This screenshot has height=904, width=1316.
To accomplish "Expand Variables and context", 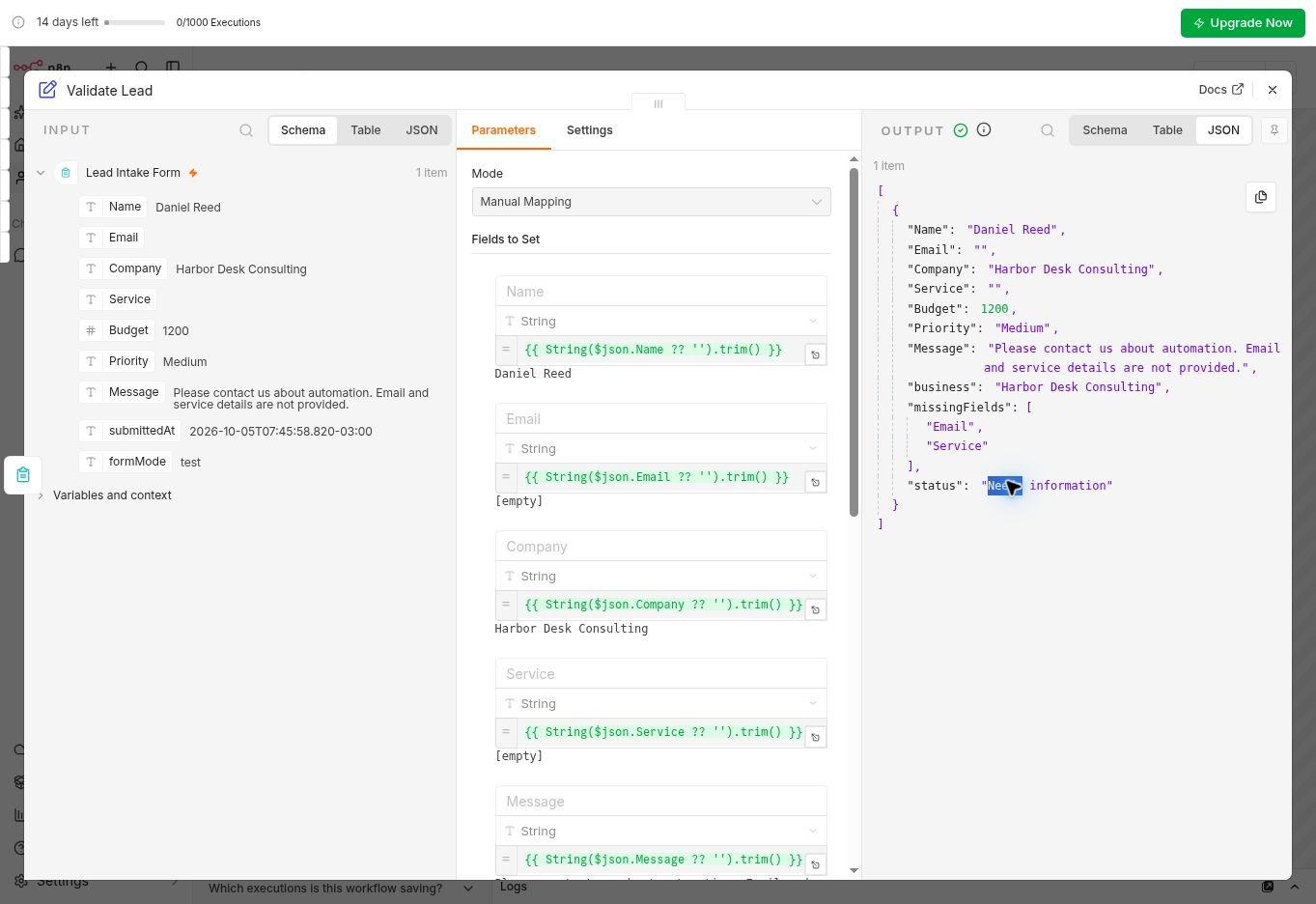I will click(x=41, y=495).
